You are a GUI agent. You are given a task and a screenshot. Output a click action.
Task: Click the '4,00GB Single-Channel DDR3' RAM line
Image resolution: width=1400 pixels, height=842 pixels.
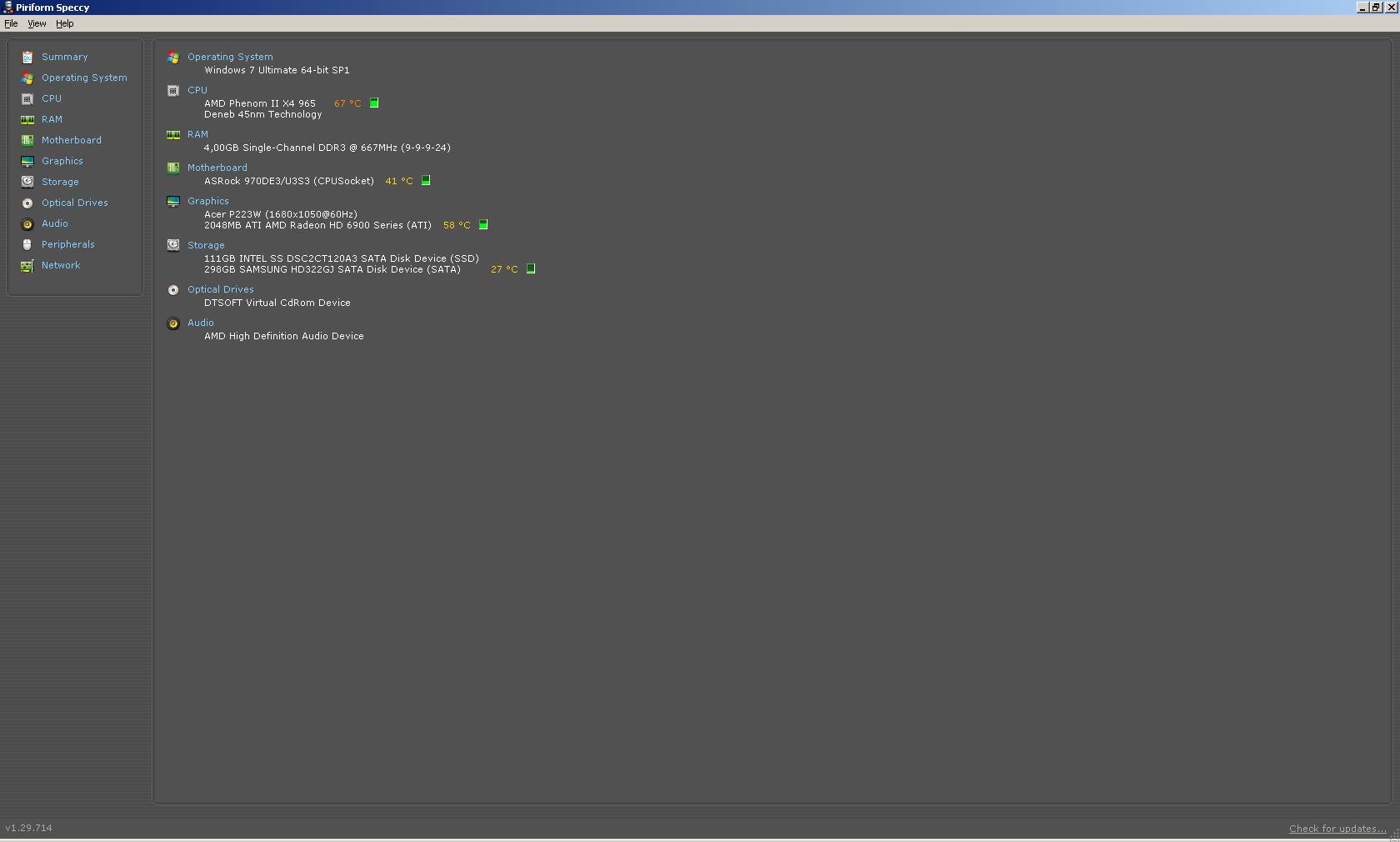tap(327, 148)
